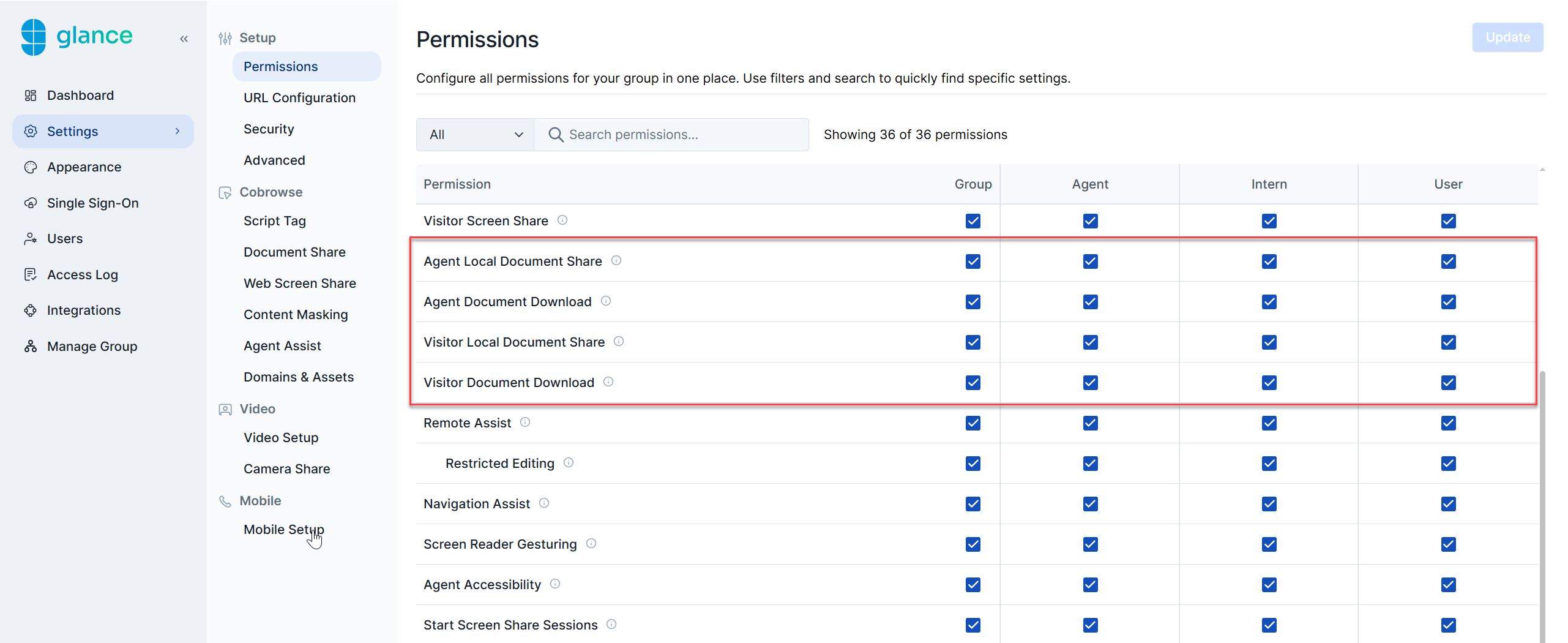Open Advanced settings
The image size is (1568, 643).
[274, 160]
